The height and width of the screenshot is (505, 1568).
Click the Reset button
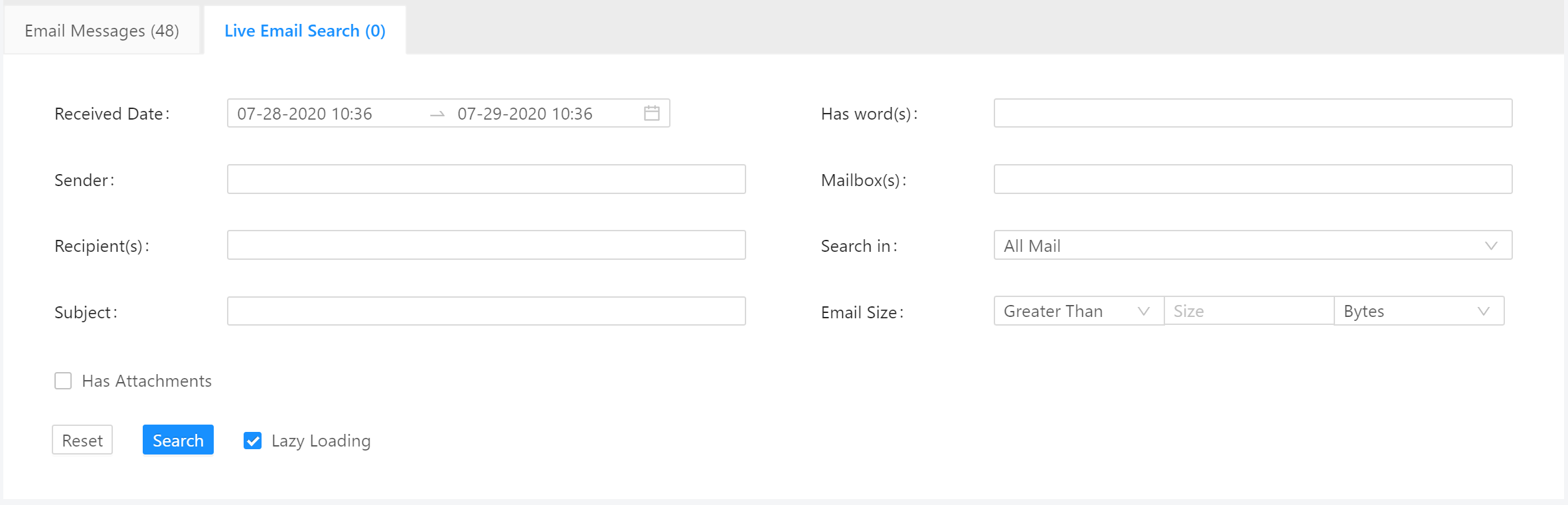(x=82, y=440)
